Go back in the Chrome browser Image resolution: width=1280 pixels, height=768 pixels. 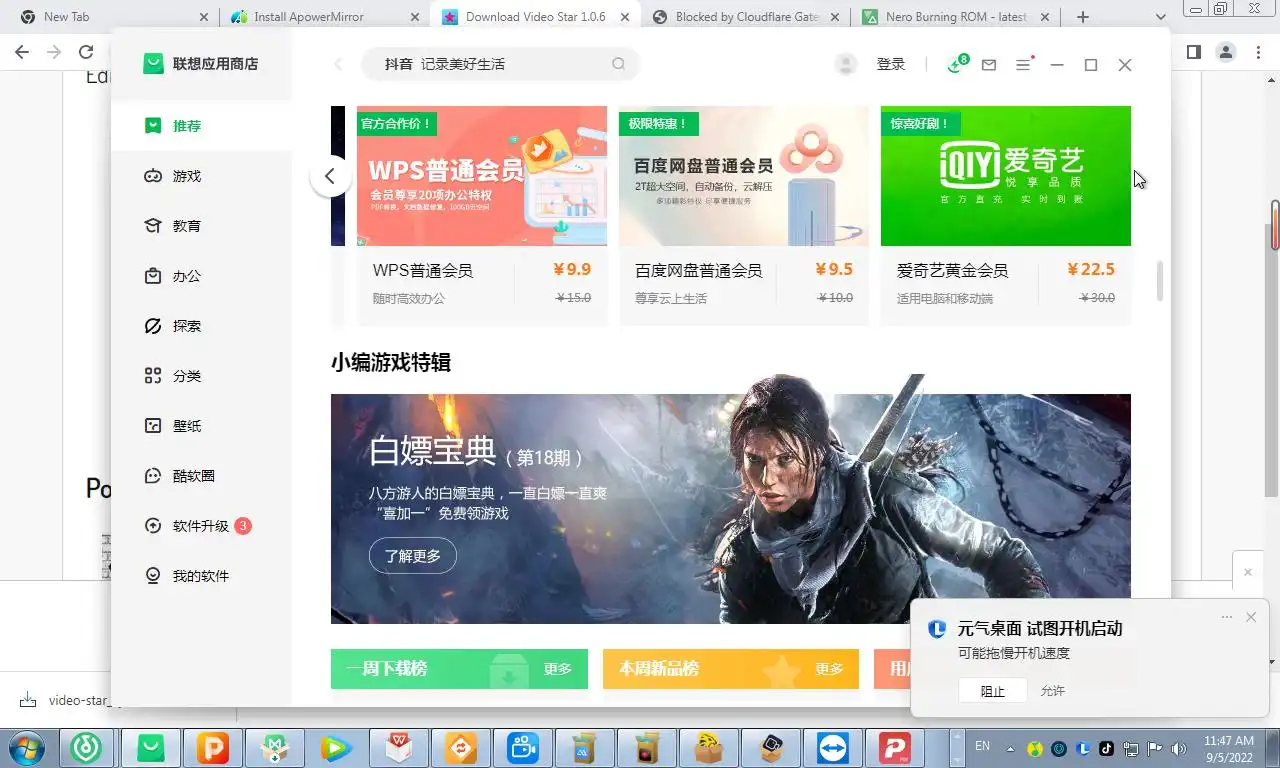tap(22, 52)
